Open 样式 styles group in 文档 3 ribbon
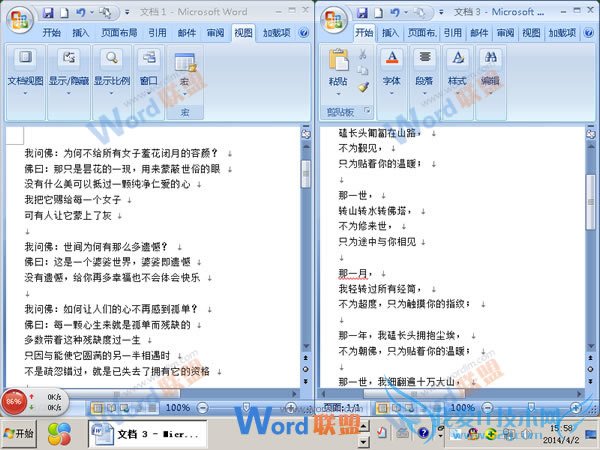Viewport: 600px width, 450px height. pyautogui.click(x=457, y=82)
